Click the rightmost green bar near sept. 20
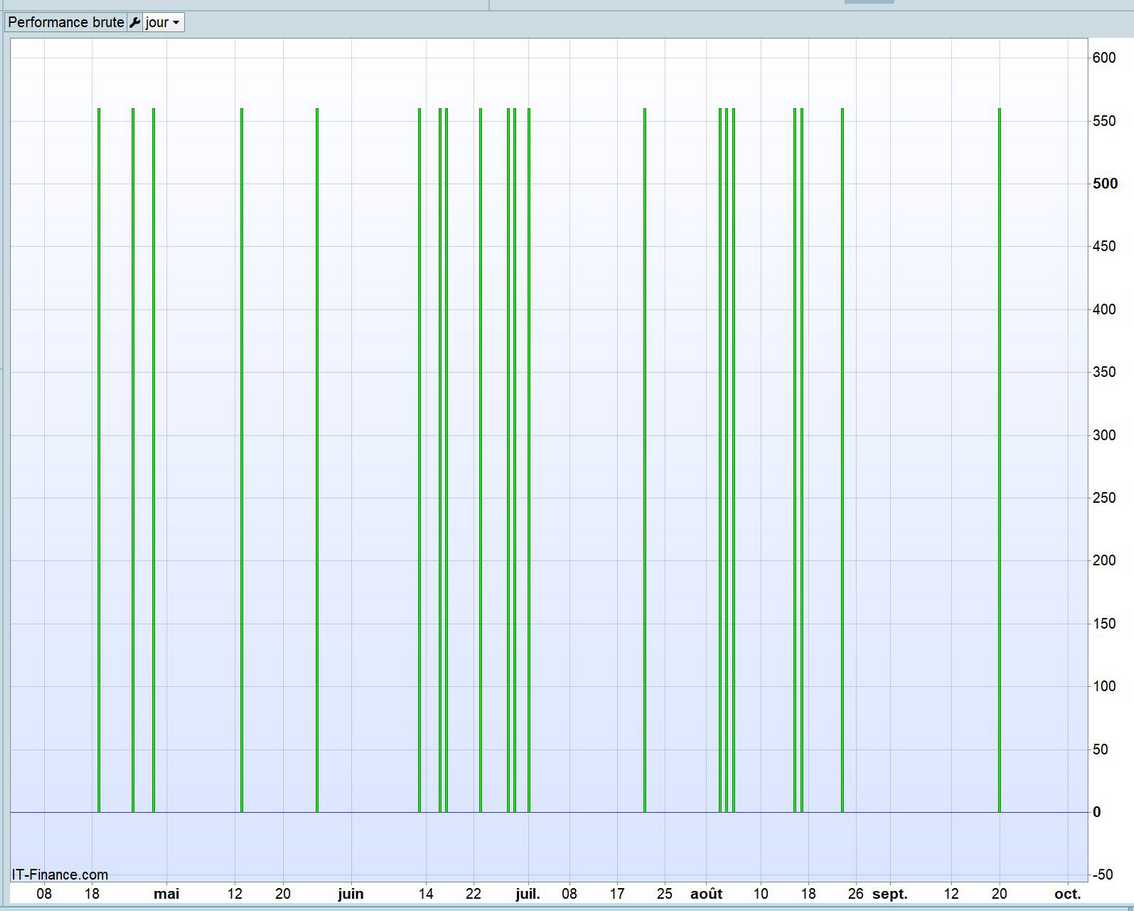The image size is (1134, 911). (x=999, y=460)
